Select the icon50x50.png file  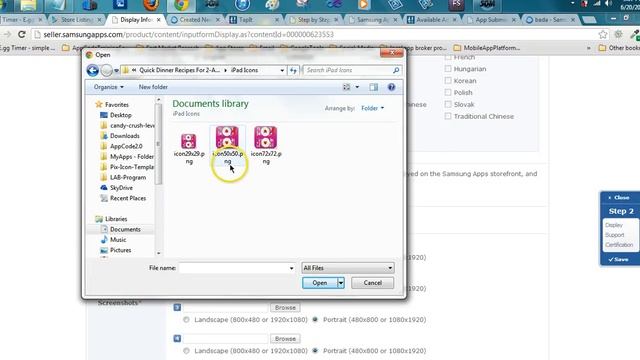(x=227, y=145)
